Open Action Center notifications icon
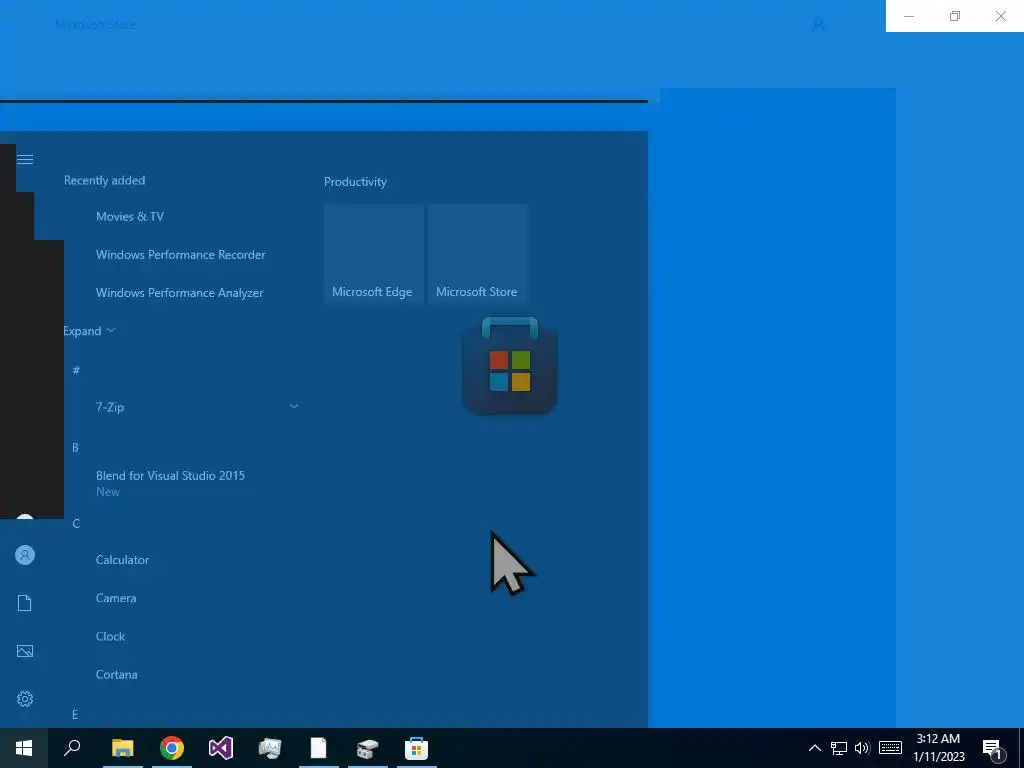Viewport: 1024px width, 768px height. tap(993, 749)
